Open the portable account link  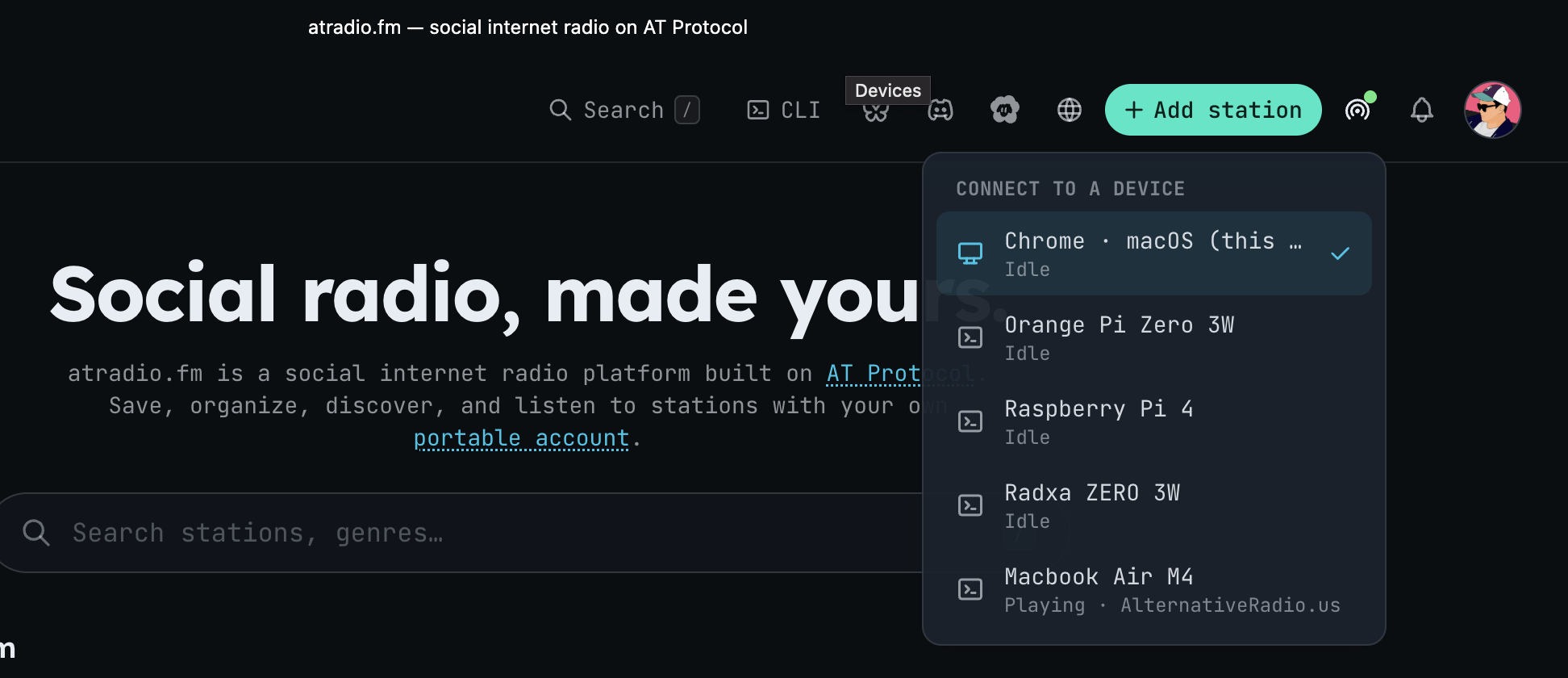click(x=521, y=438)
